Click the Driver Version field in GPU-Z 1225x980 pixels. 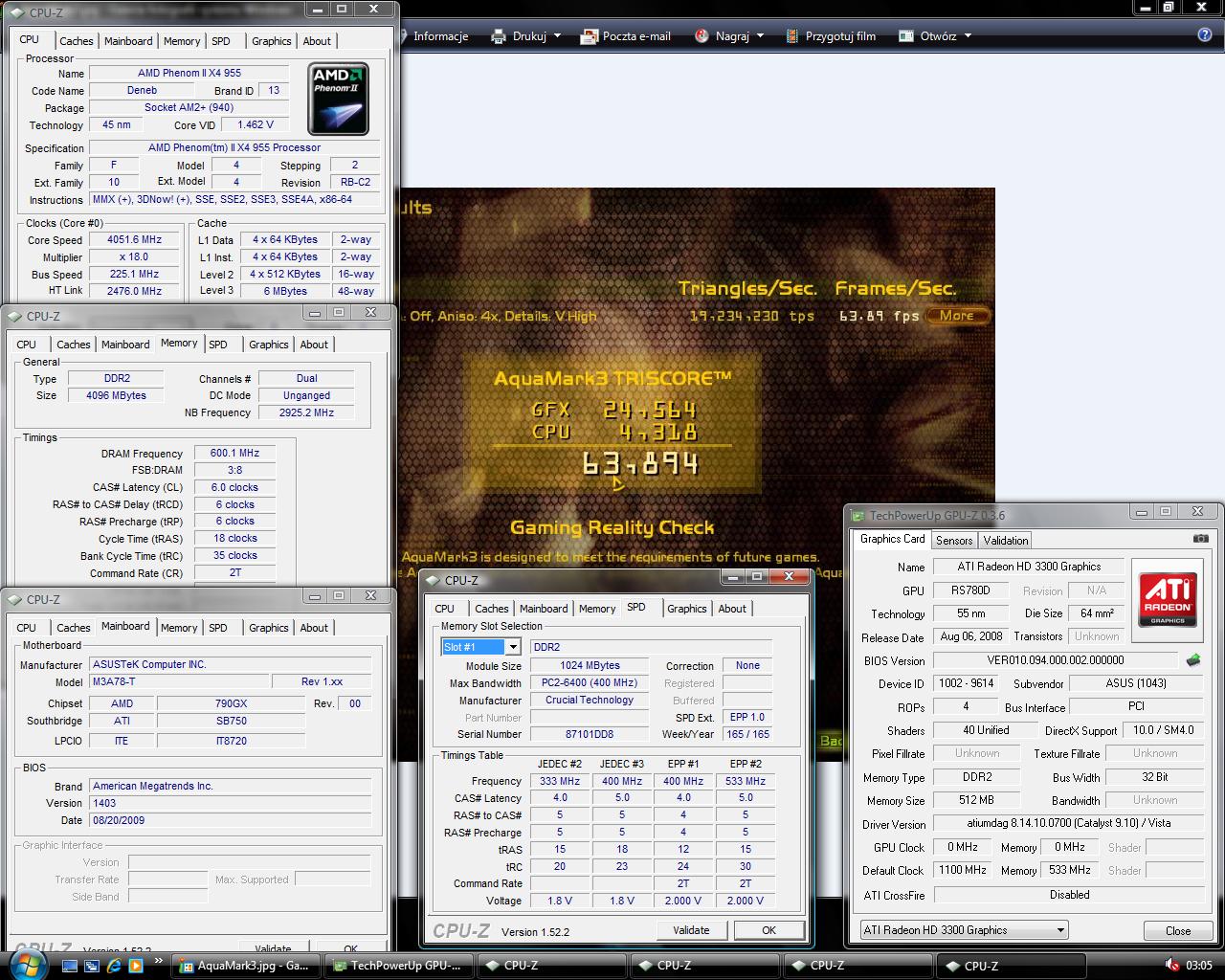pos(1068,823)
